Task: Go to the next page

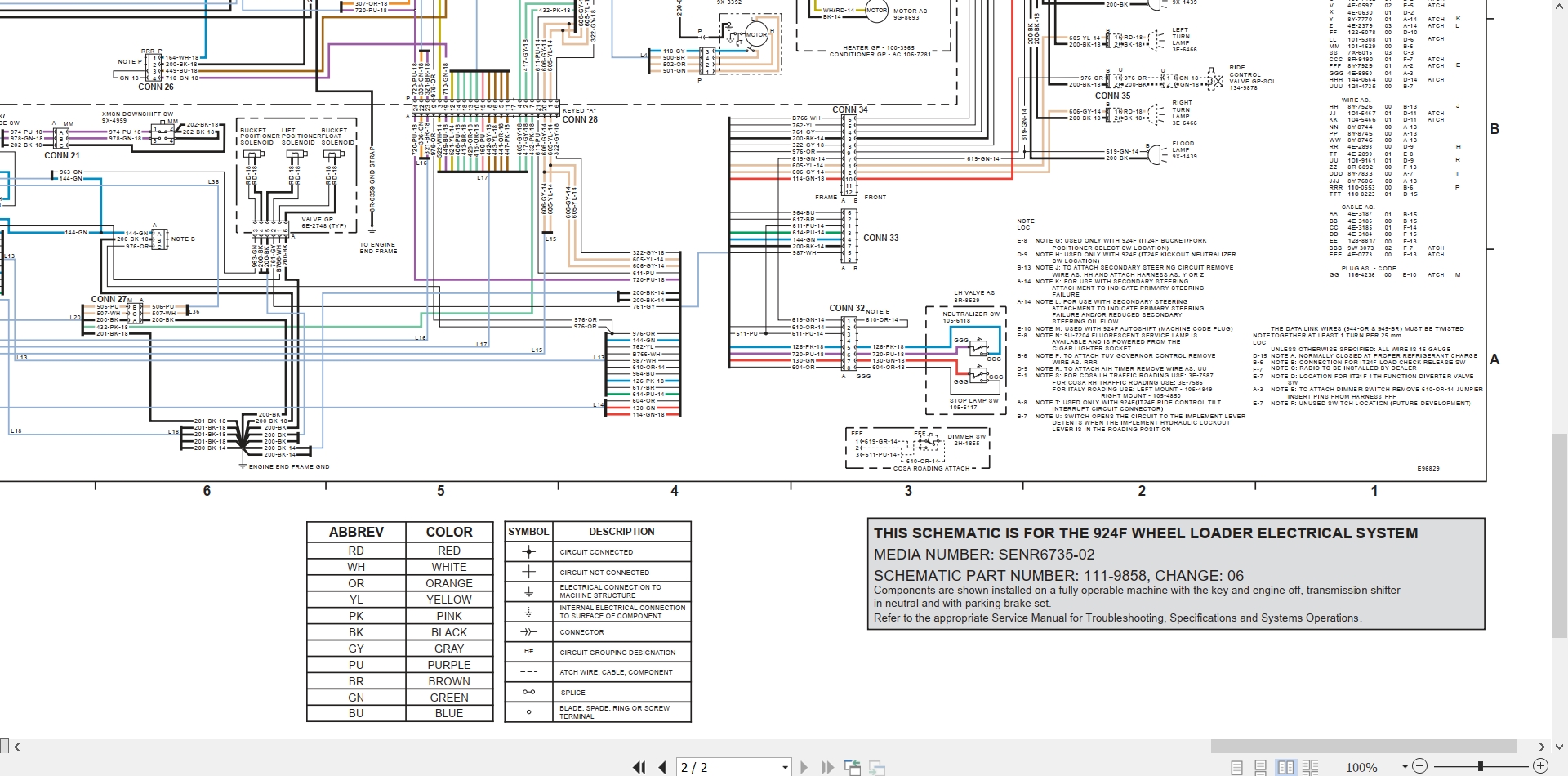Action: pos(804,767)
